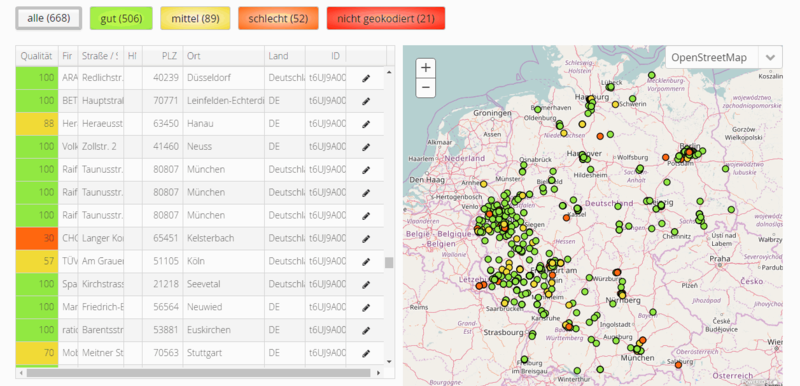Edit the Neuss 41460 entry

coord(366,147)
